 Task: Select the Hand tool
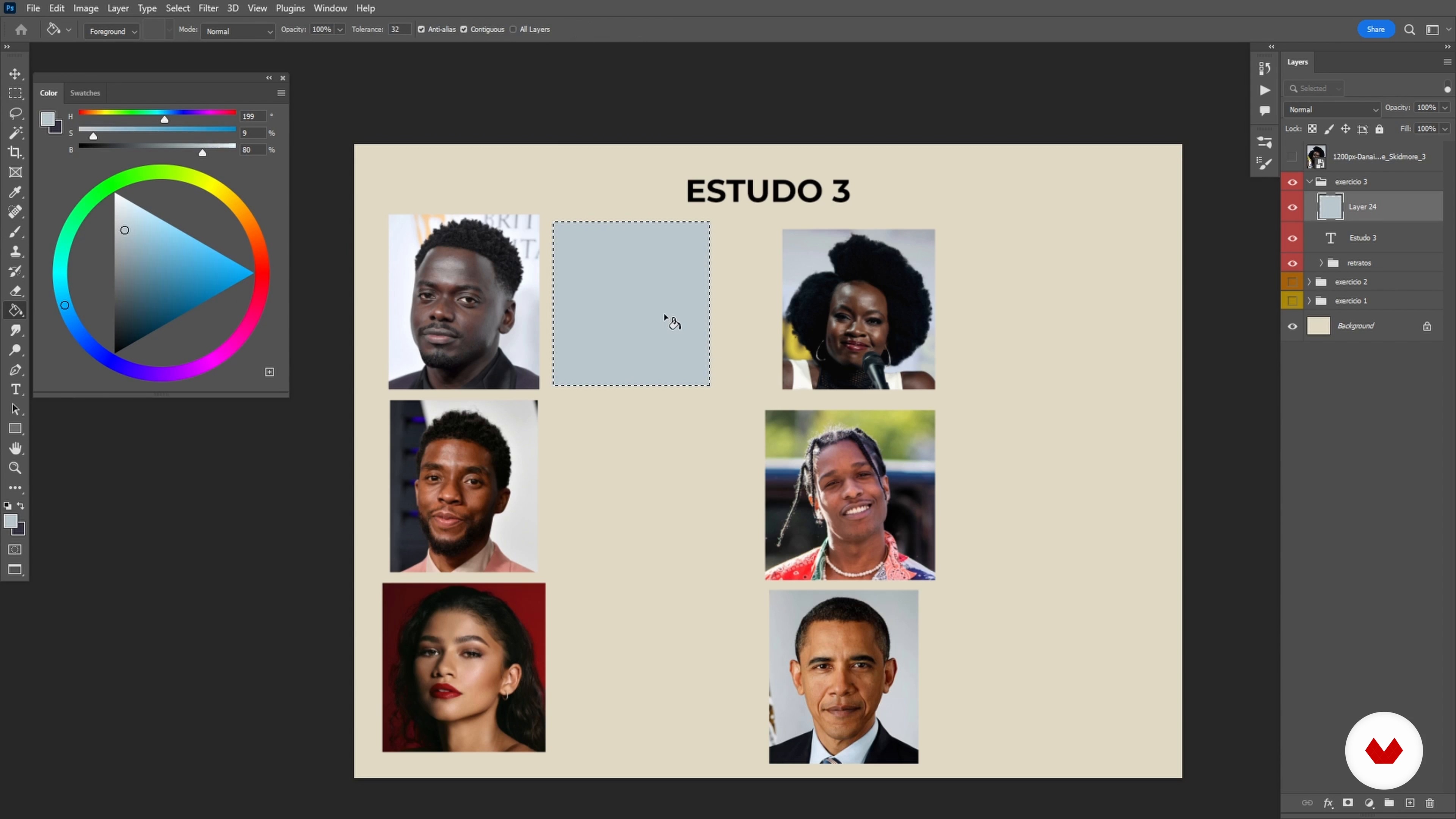click(15, 448)
